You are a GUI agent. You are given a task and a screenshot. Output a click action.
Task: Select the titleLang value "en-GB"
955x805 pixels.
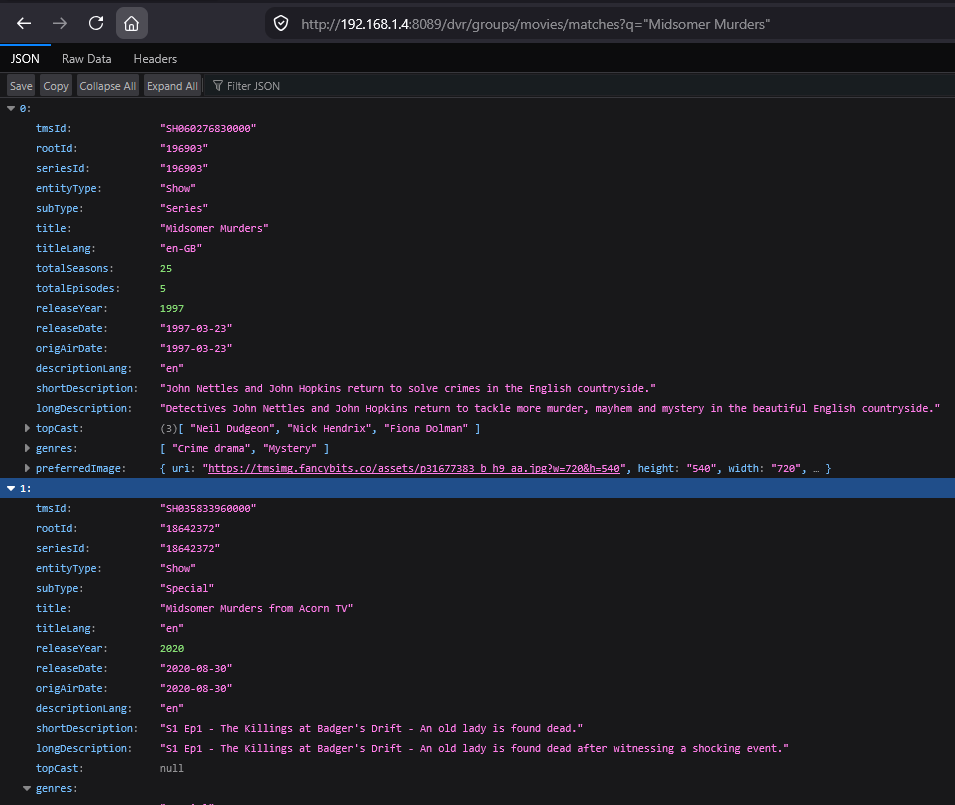[x=181, y=248]
